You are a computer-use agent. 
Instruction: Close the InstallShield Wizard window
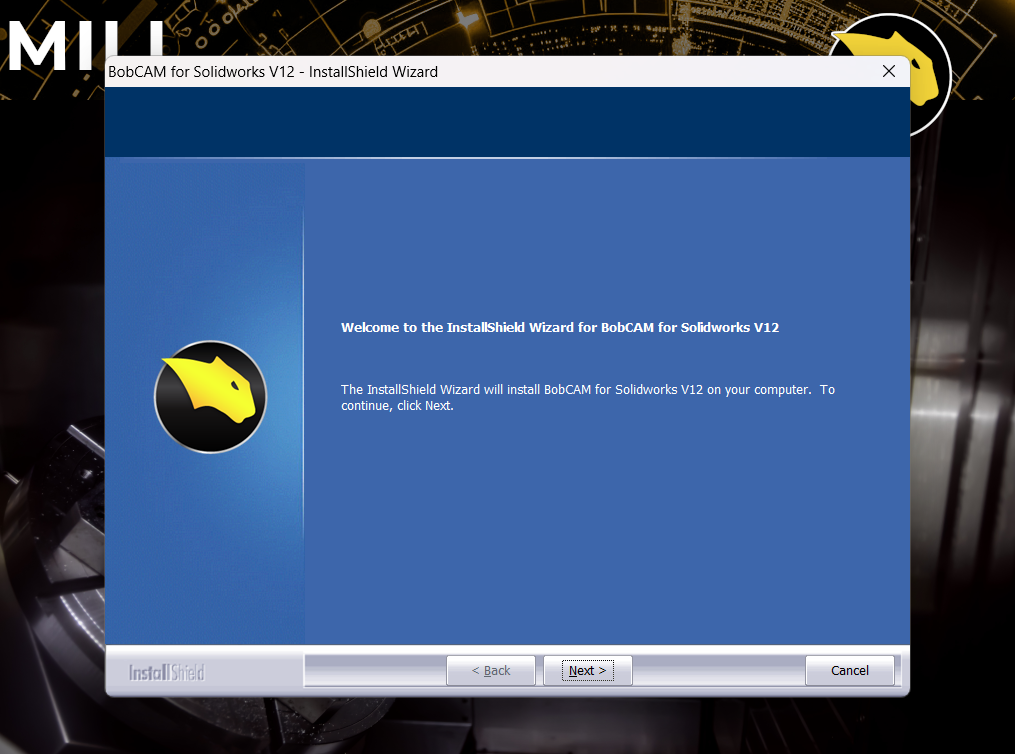click(x=889, y=71)
